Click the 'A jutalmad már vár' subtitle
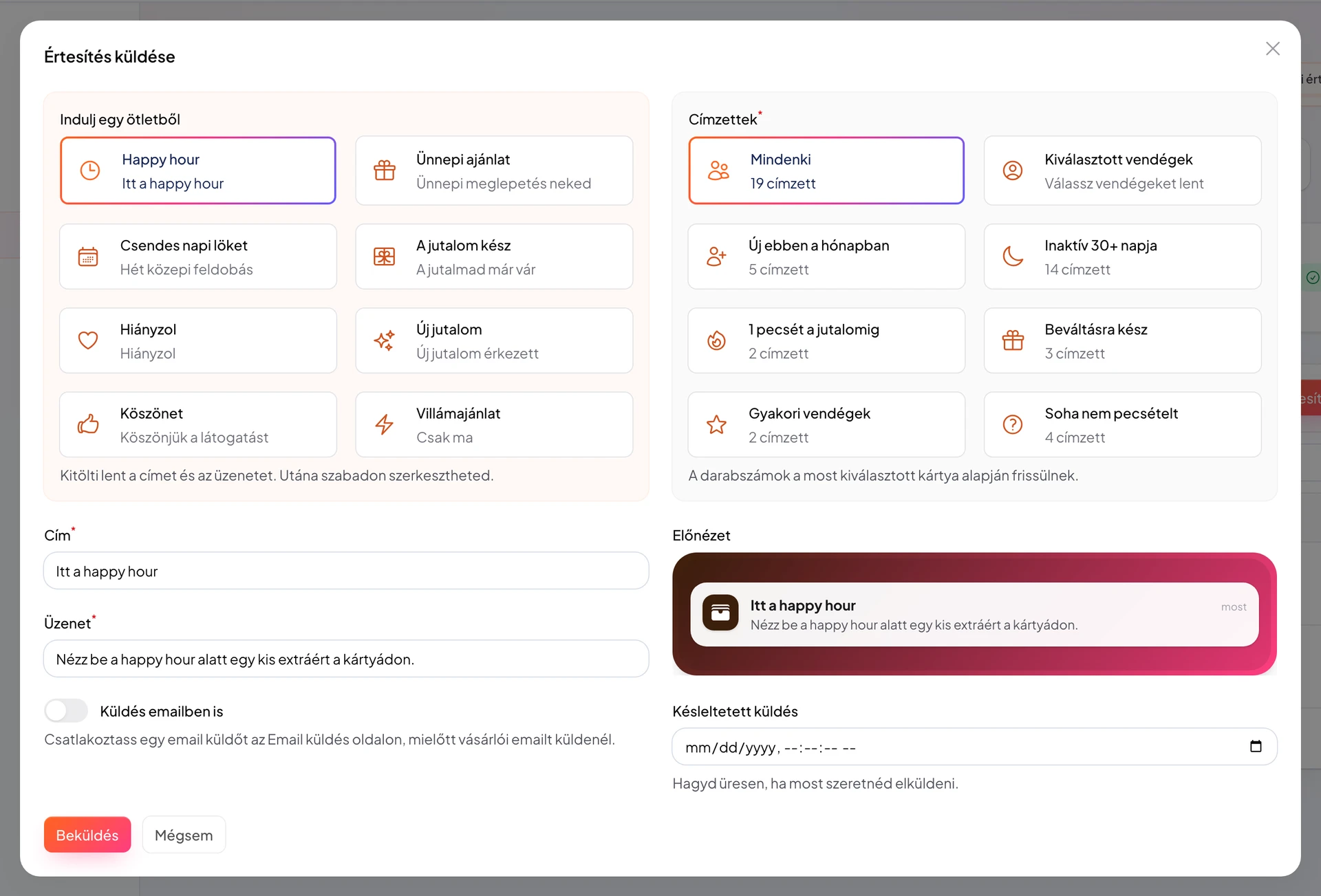This screenshot has width=1321, height=896. pos(476,270)
